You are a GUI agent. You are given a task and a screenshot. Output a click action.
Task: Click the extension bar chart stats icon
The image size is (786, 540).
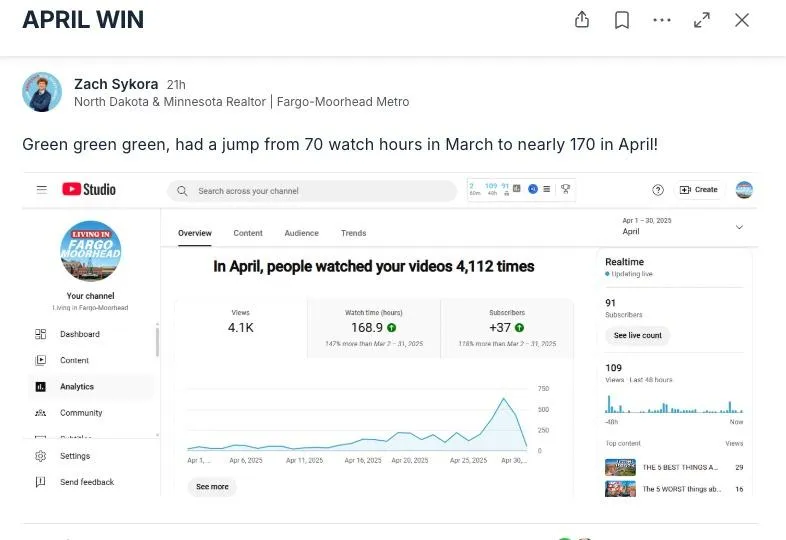[517, 189]
